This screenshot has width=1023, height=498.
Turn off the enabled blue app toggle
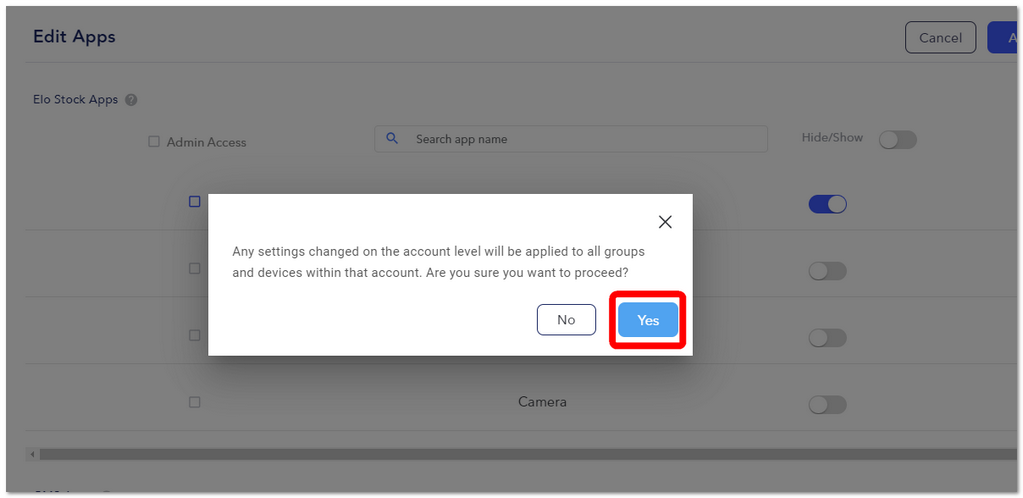pyautogui.click(x=827, y=204)
